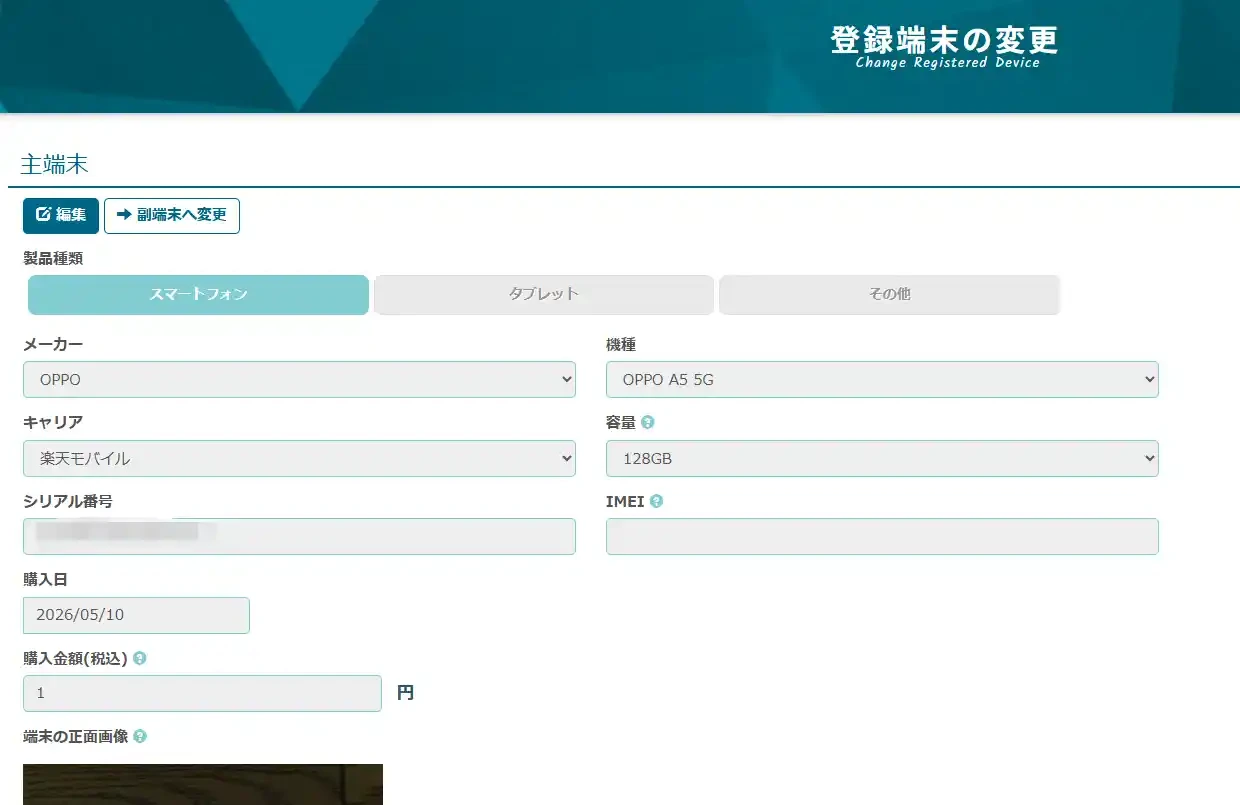Image resolution: width=1240 pixels, height=805 pixels.
Task: Open the キャリア dropdown showing 楽天モバイル
Action: 299,459
